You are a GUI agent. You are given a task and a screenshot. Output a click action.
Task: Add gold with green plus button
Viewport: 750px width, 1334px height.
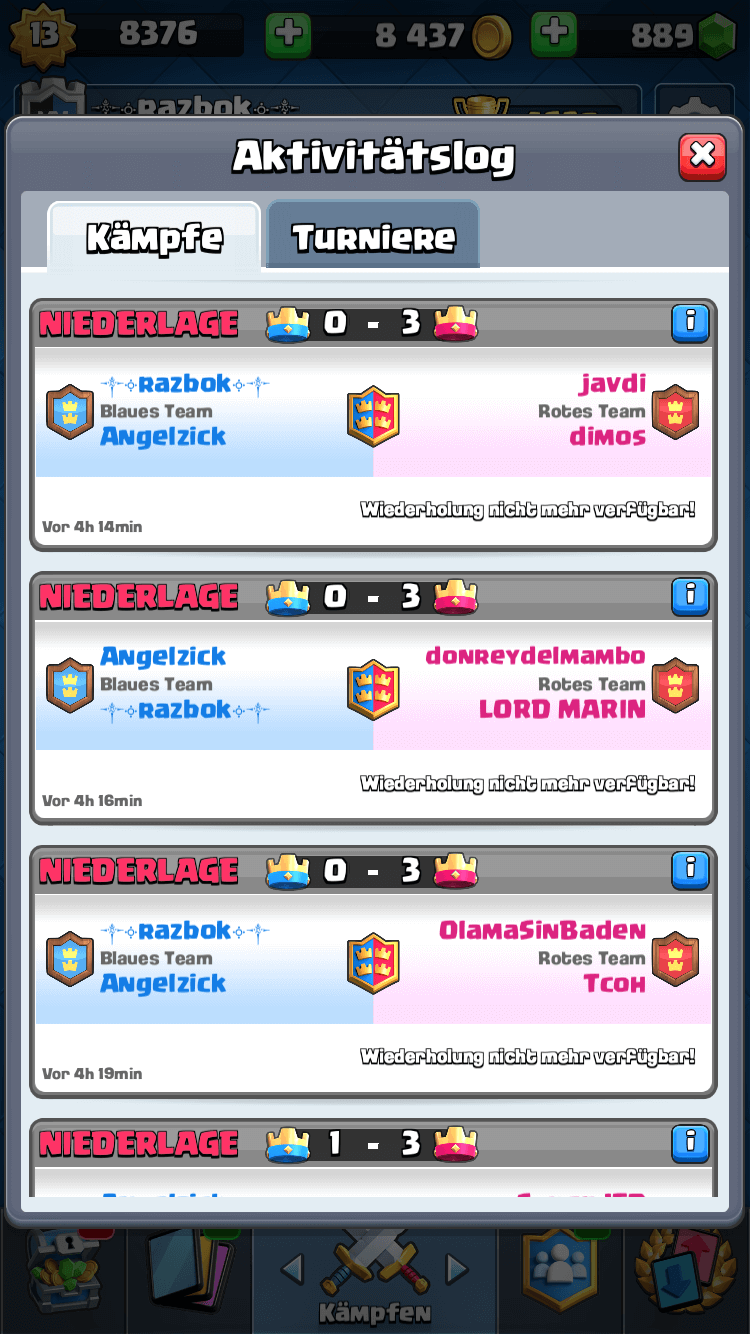[x=288, y=36]
